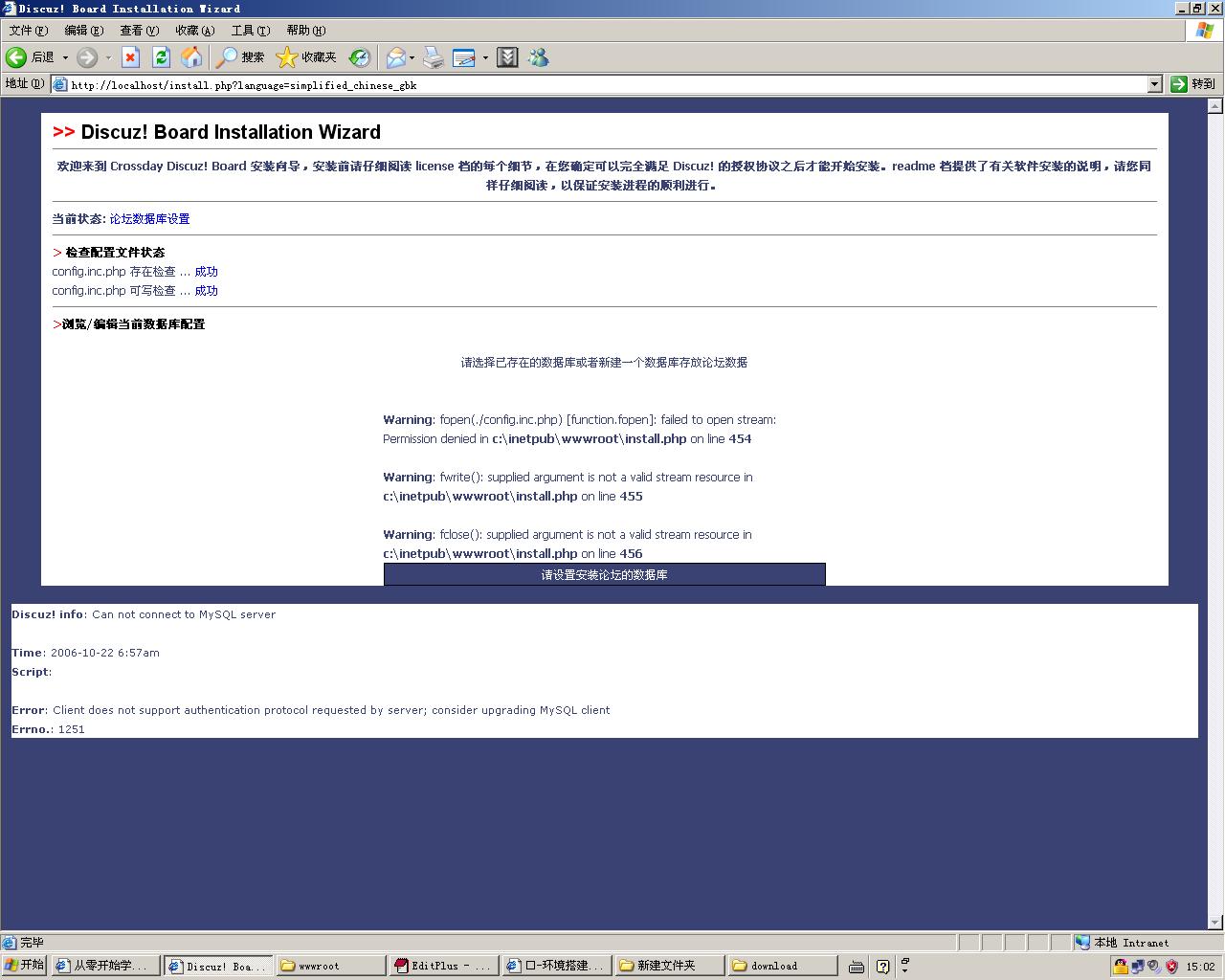Click the 论坛数据库设置 status link
This screenshot has height=980, width=1225.
click(149, 219)
